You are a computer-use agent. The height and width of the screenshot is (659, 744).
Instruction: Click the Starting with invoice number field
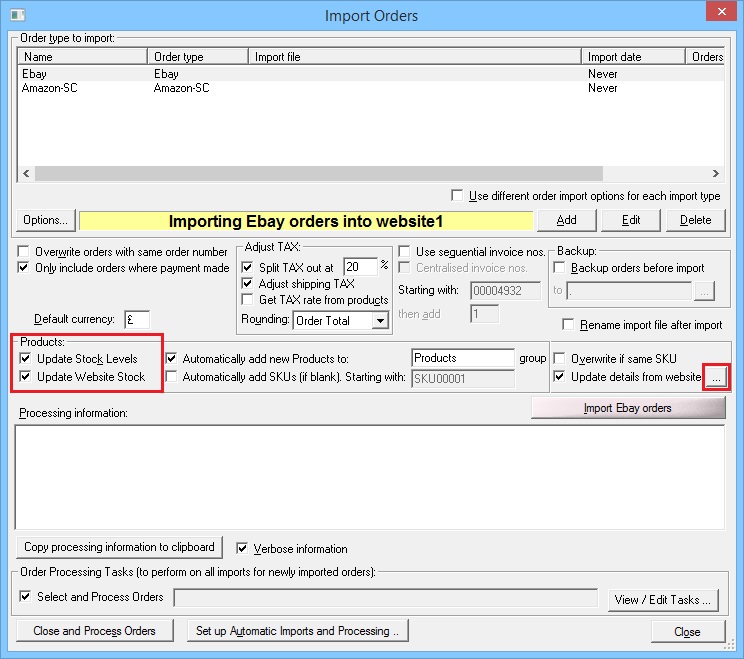point(505,290)
